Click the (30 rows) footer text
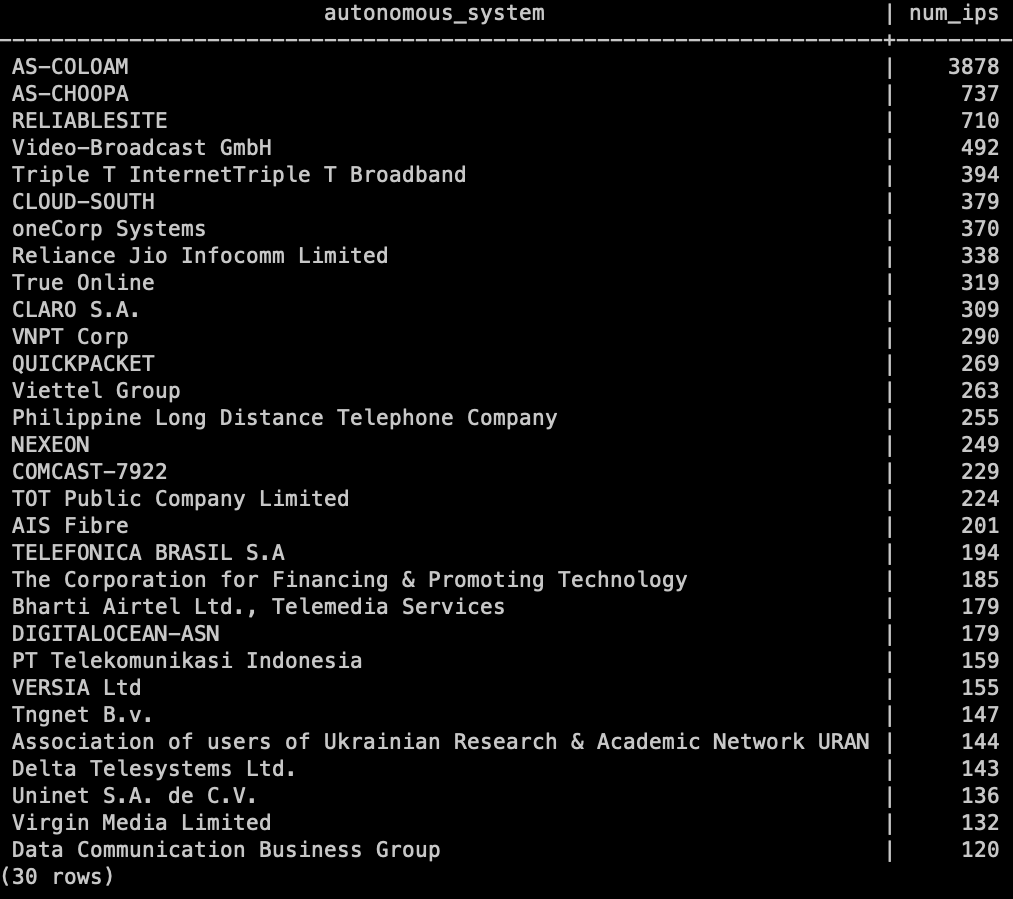Viewport: 1013px width, 899px height. pyautogui.click(x=57, y=877)
